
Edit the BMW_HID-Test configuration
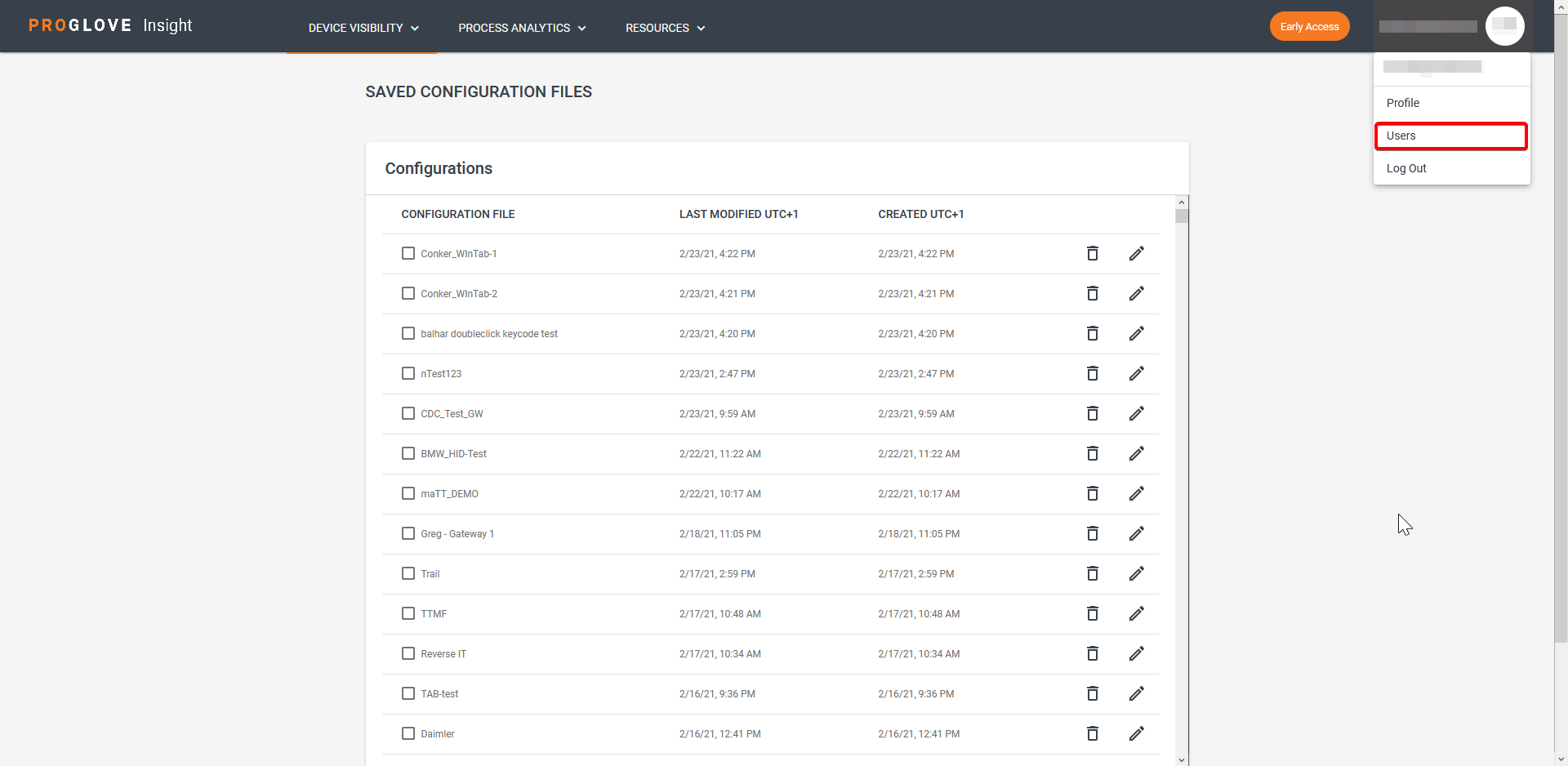click(x=1136, y=453)
